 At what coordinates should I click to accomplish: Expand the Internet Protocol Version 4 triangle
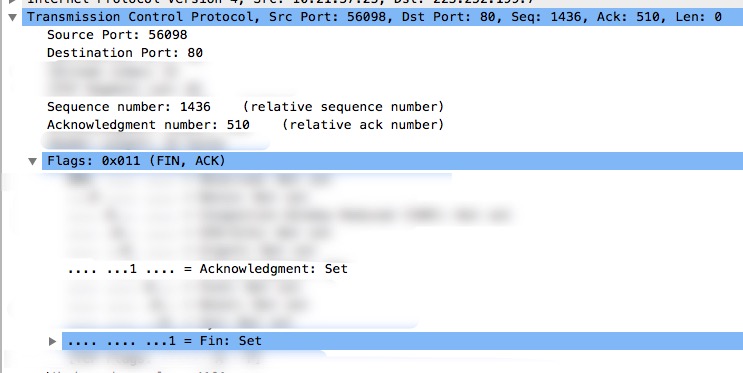(13, 1)
